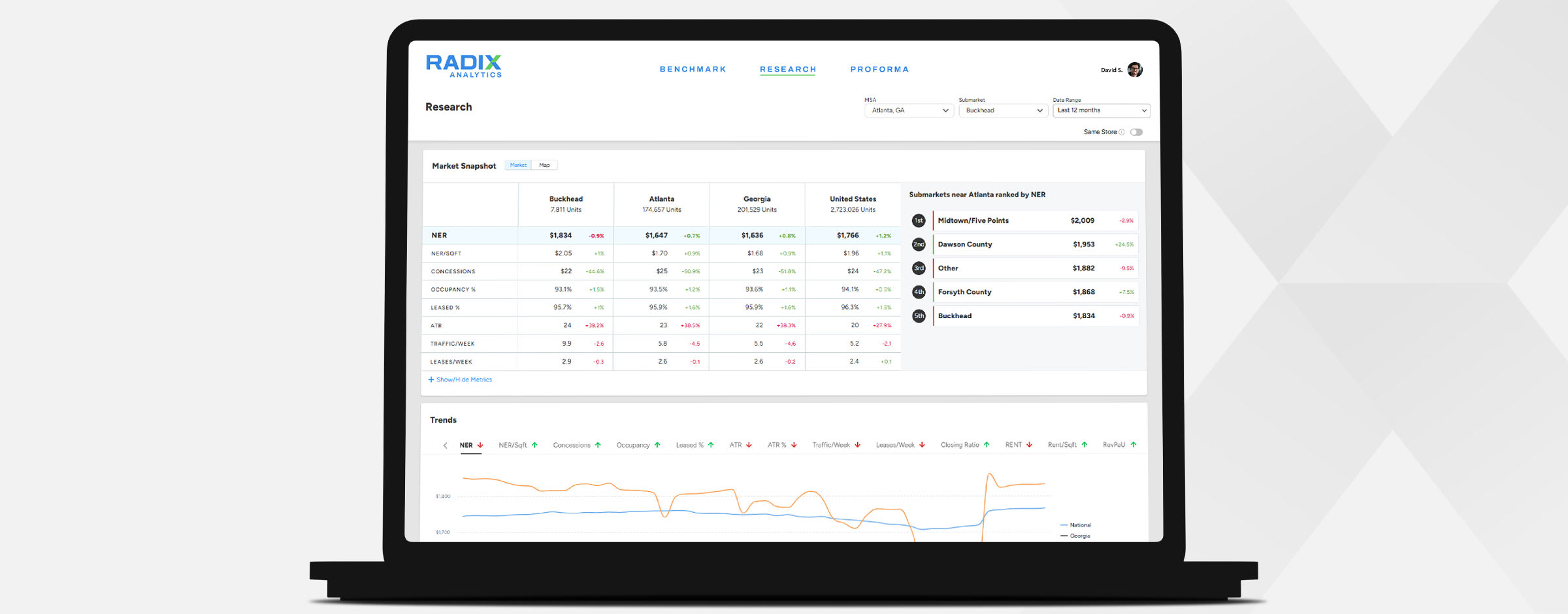1568x614 pixels.
Task: Switch to the Benchmark tab
Action: coord(693,69)
